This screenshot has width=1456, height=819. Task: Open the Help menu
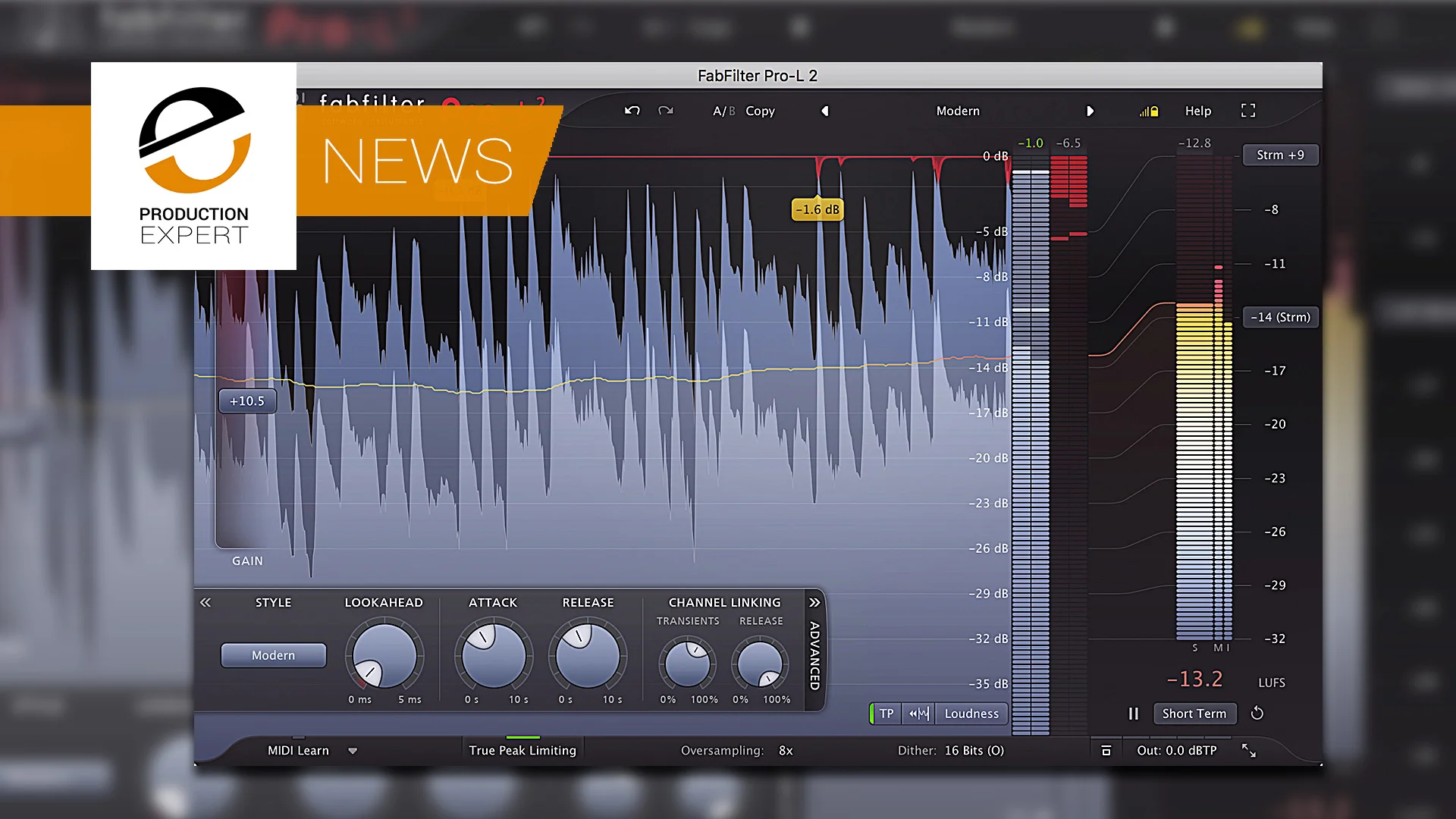click(1197, 111)
